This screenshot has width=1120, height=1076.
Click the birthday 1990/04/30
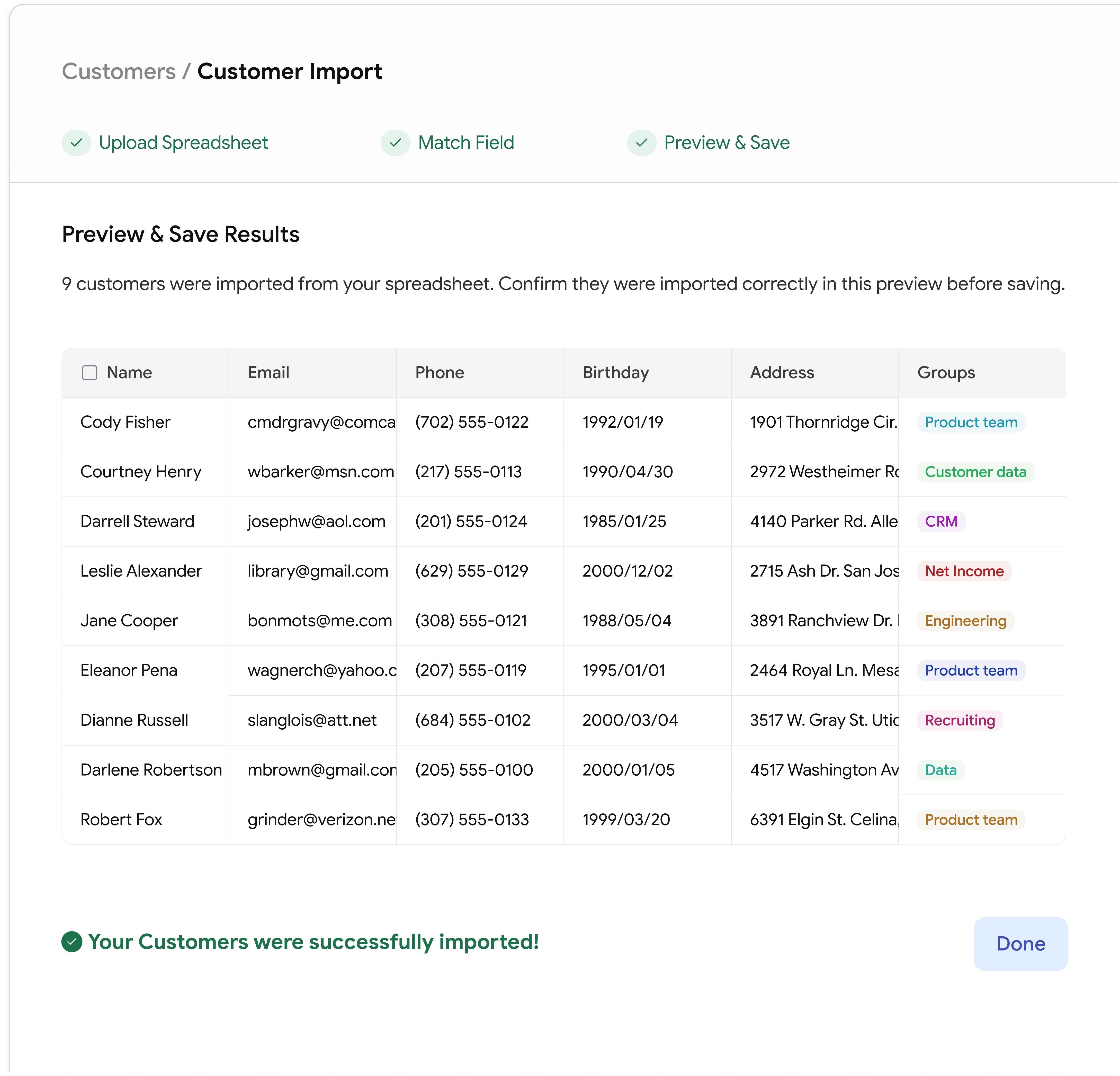pos(628,472)
